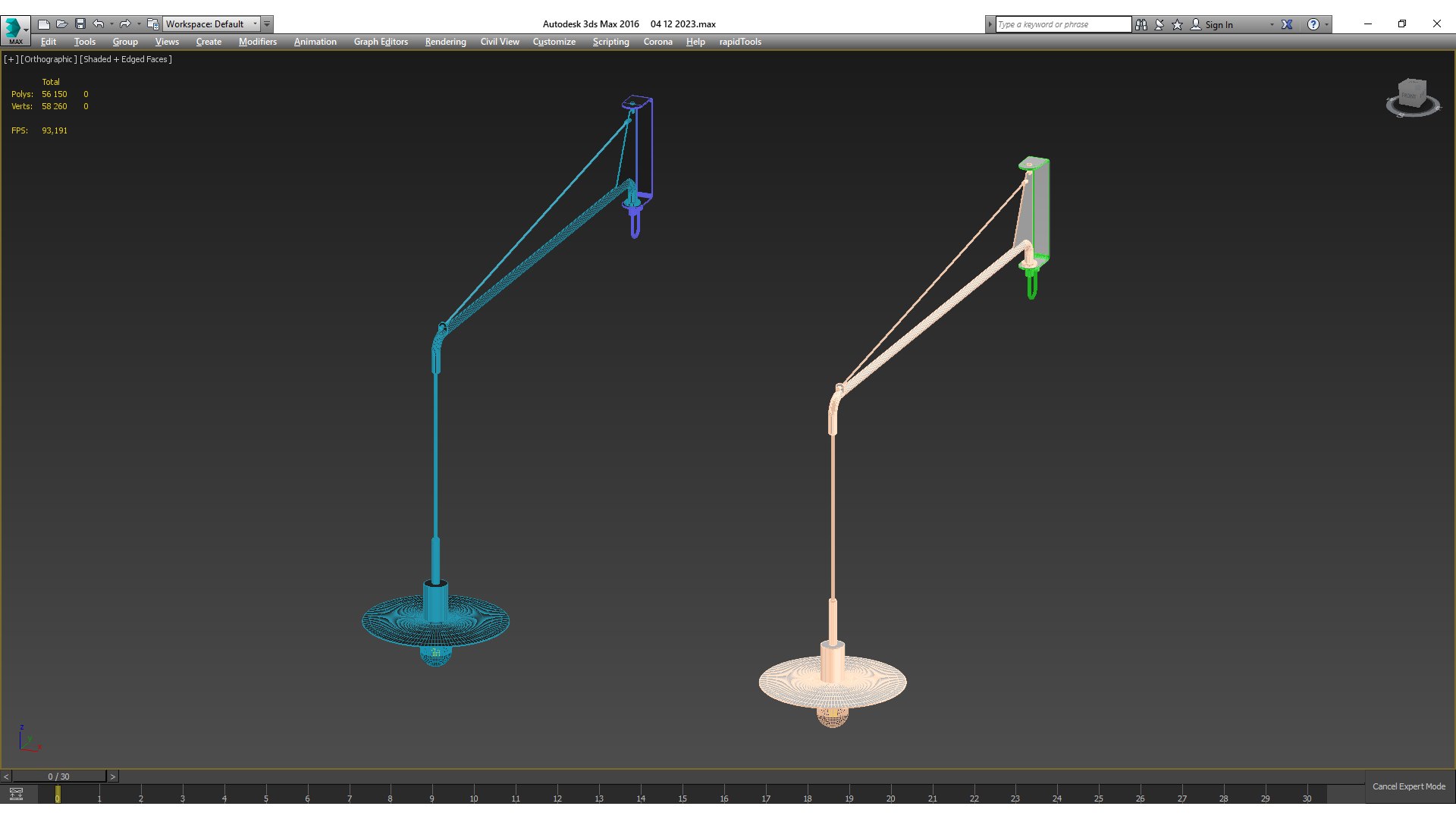This screenshot has width=1456, height=819.
Task: Open Autodesk Exchange X icon
Action: coord(1287,24)
